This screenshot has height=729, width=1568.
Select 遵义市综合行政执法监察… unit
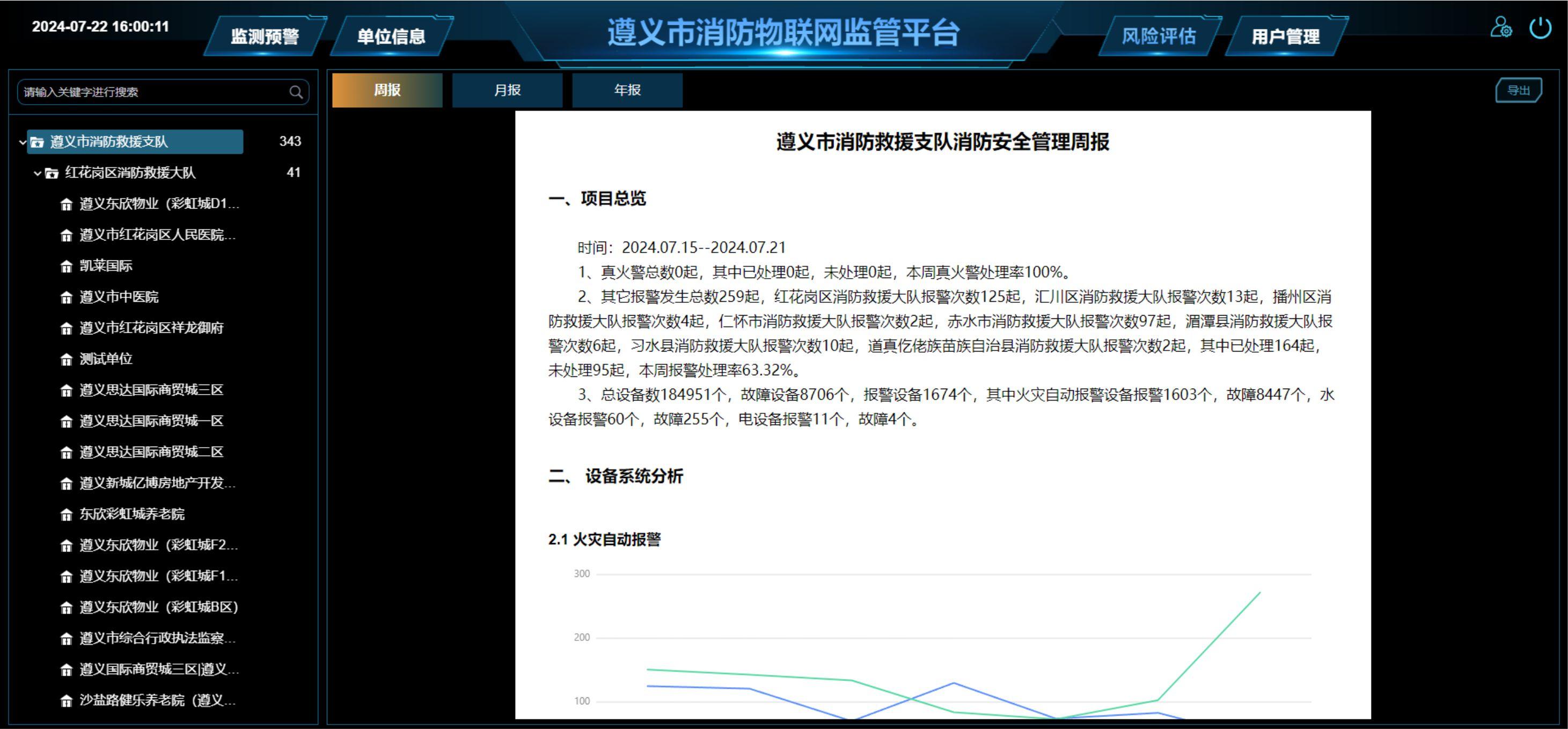pyautogui.click(x=158, y=638)
